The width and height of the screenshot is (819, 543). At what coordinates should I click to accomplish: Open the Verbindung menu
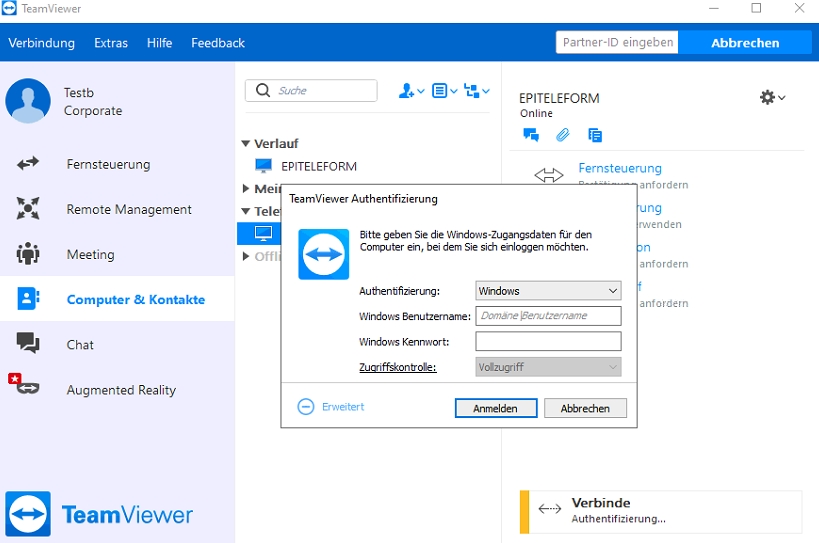pyautogui.click(x=41, y=43)
